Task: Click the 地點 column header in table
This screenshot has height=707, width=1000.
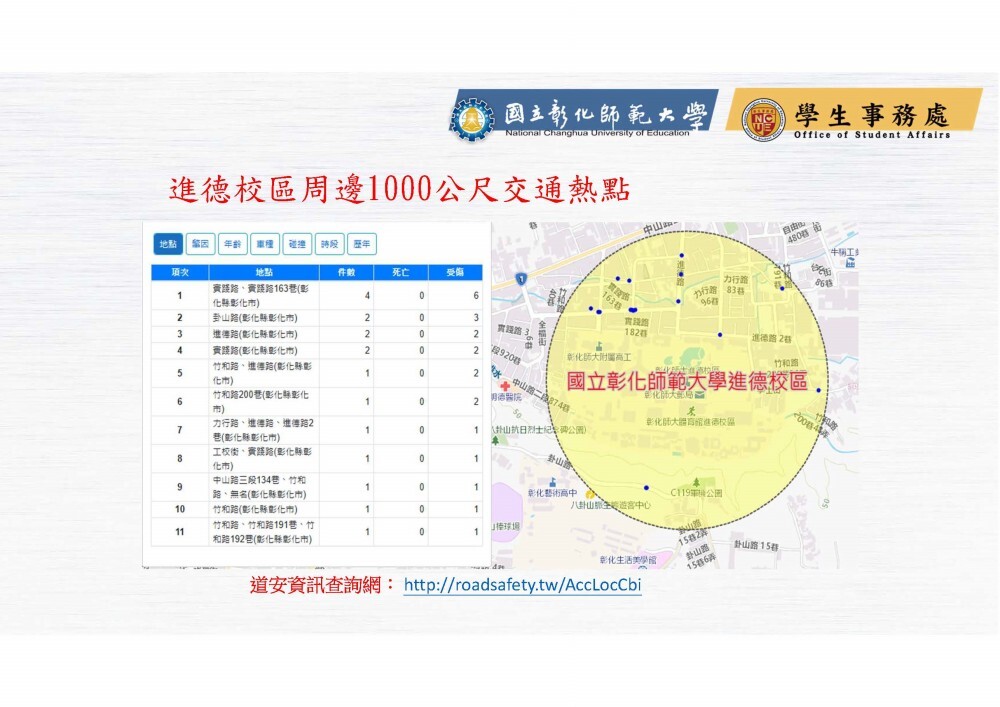Action: 264,272
